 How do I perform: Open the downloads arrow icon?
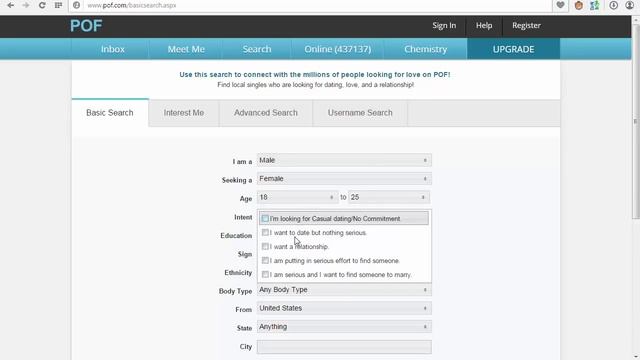613,5
